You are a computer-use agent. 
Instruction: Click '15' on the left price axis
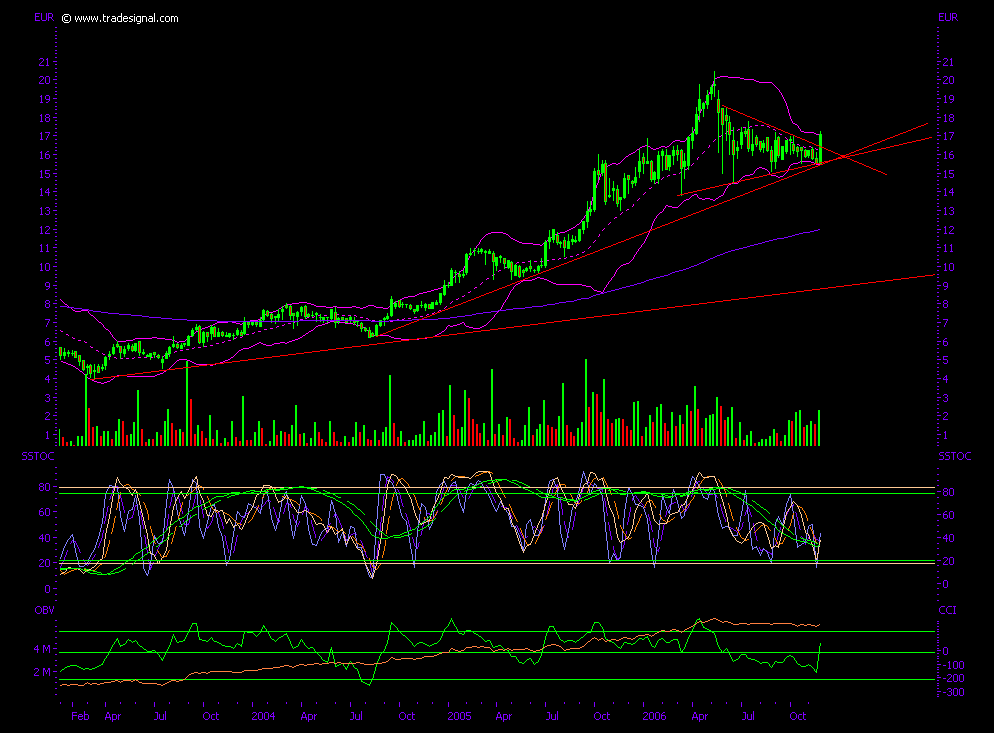coord(44,174)
